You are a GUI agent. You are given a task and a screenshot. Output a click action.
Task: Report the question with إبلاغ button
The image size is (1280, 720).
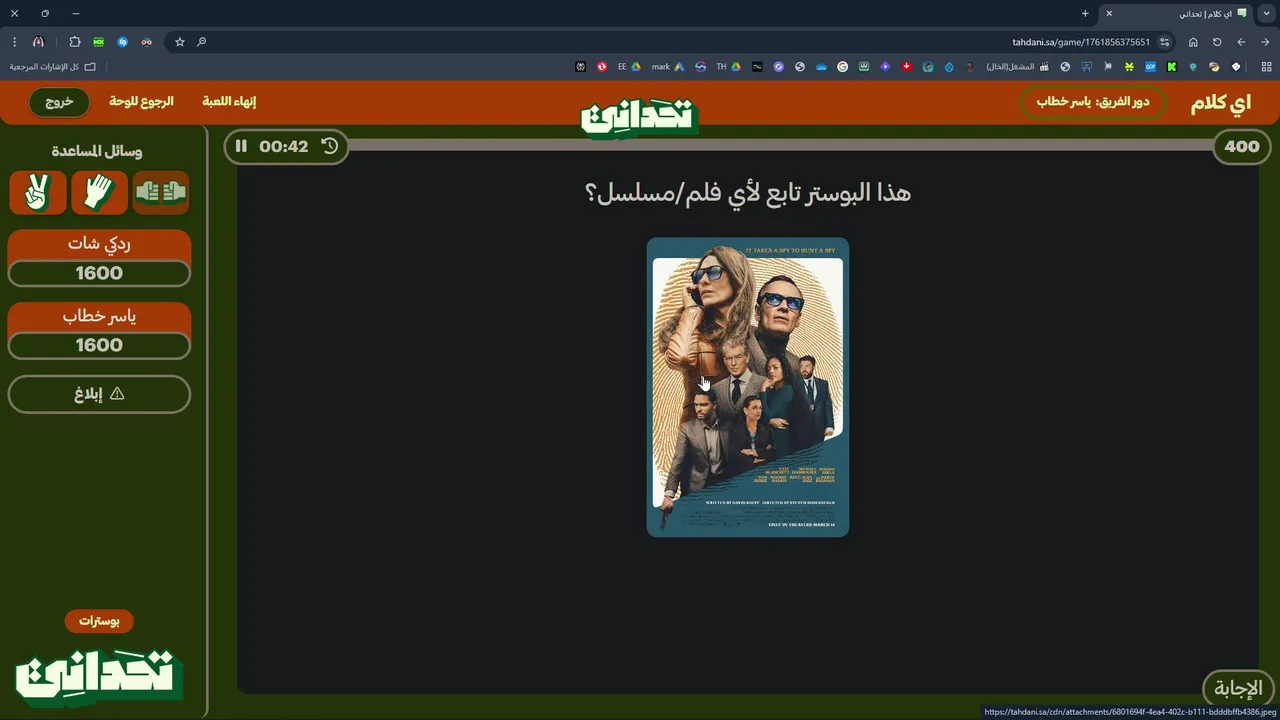pyautogui.click(x=99, y=394)
